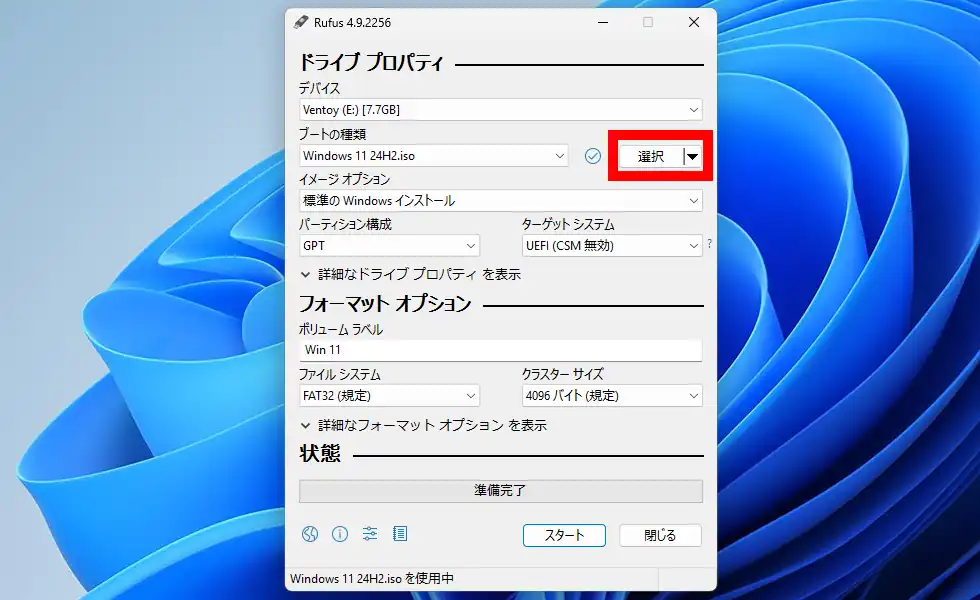Open the device dropdown Ventoy (E:)
Viewport: 980px width, 600px height.
click(501, 109)
